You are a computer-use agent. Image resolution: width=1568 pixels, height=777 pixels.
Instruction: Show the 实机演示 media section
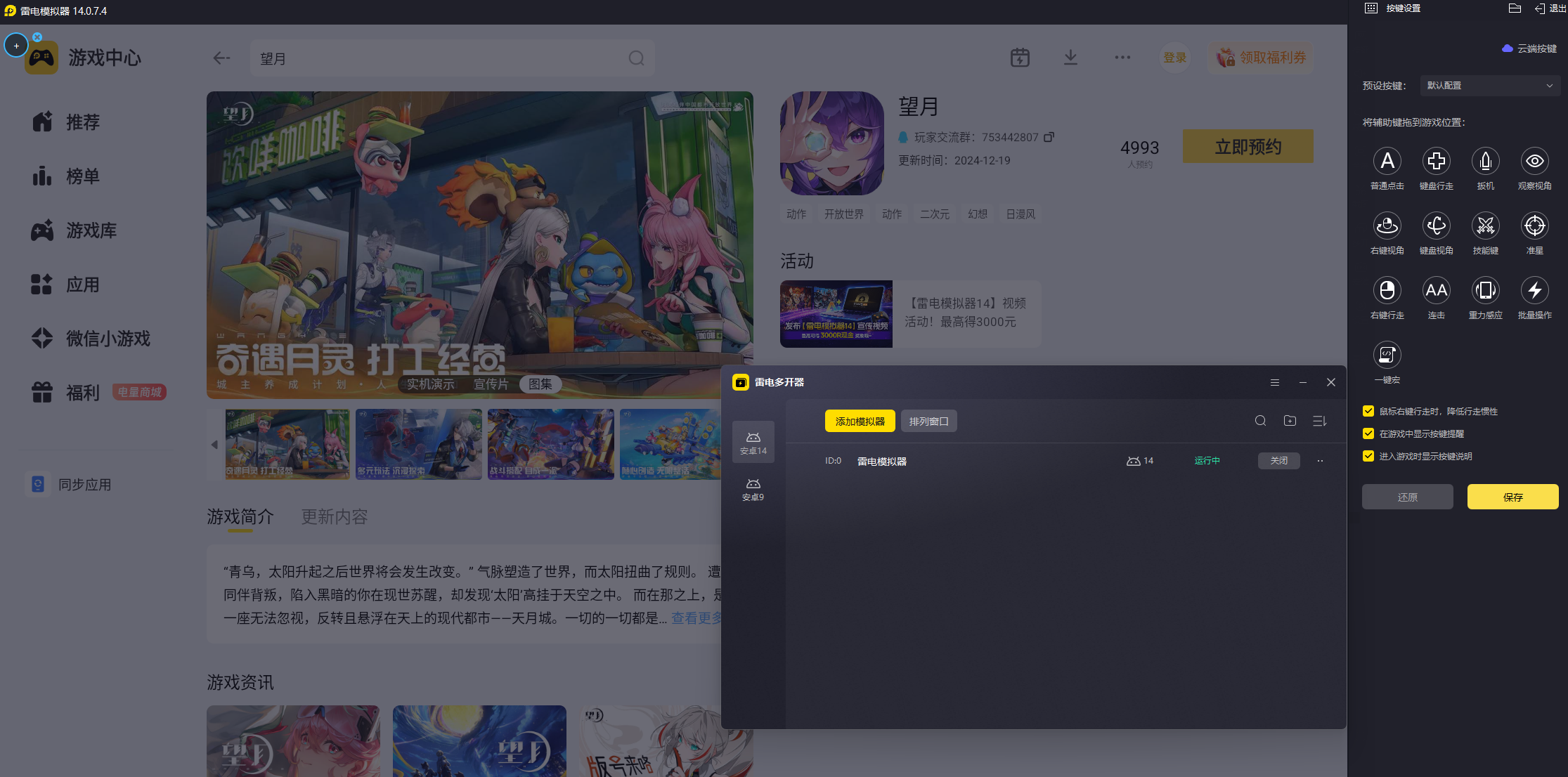(430, 384)
